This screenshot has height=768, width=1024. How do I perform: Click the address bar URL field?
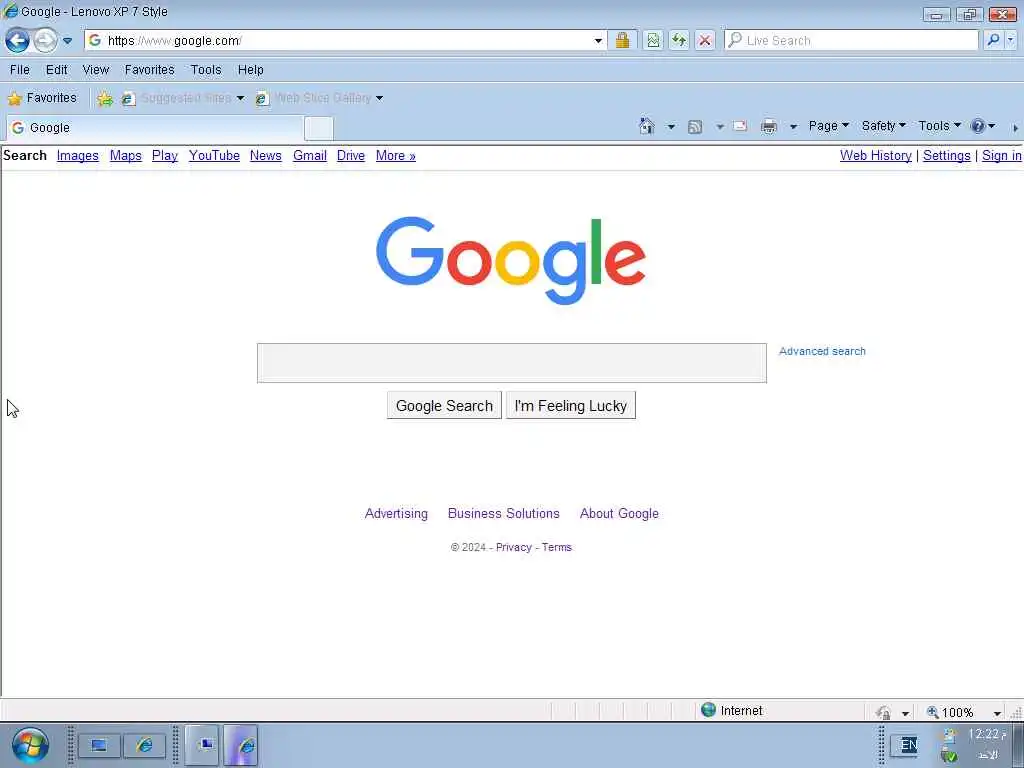(340, 40)
